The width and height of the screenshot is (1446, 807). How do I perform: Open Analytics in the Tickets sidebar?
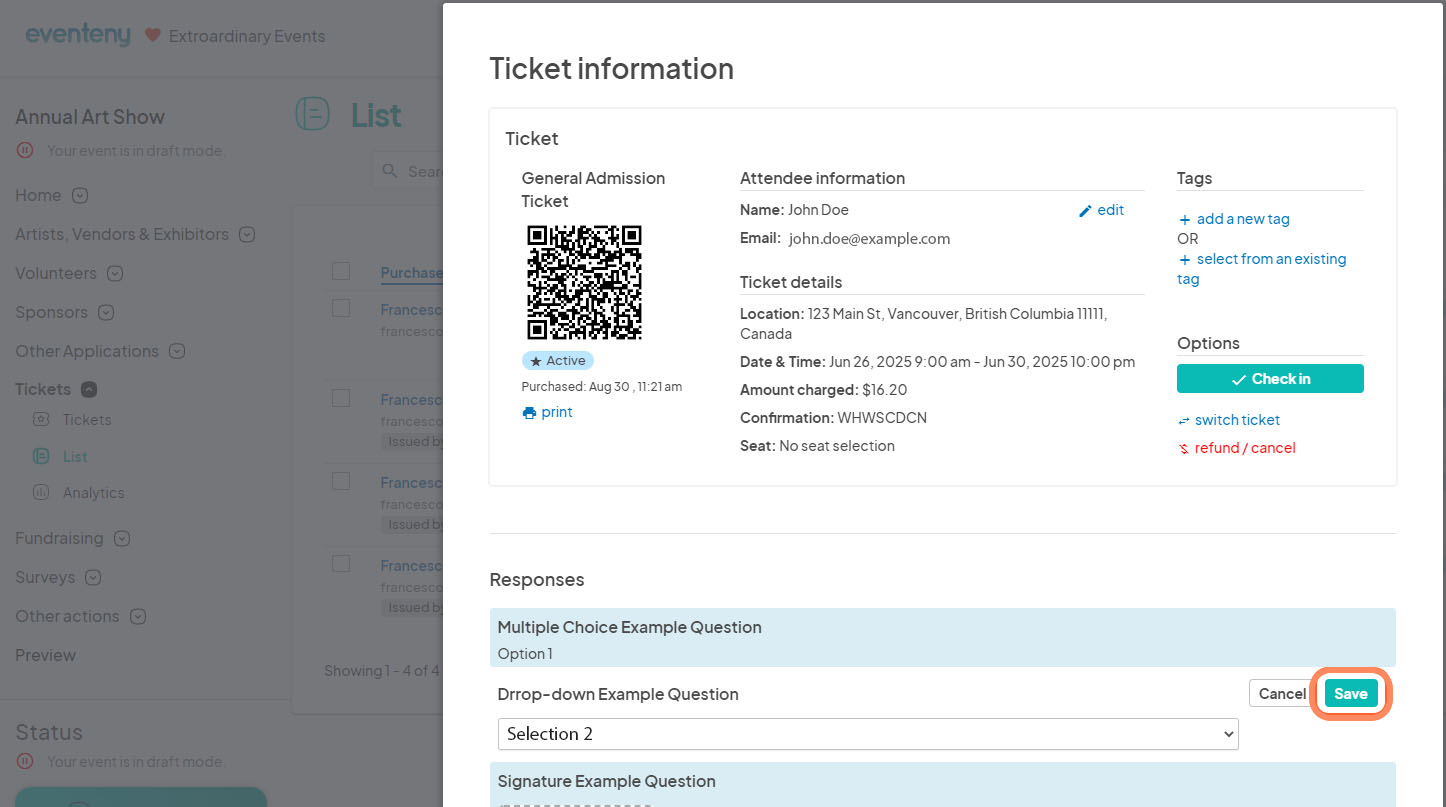(x=93, y=493)
